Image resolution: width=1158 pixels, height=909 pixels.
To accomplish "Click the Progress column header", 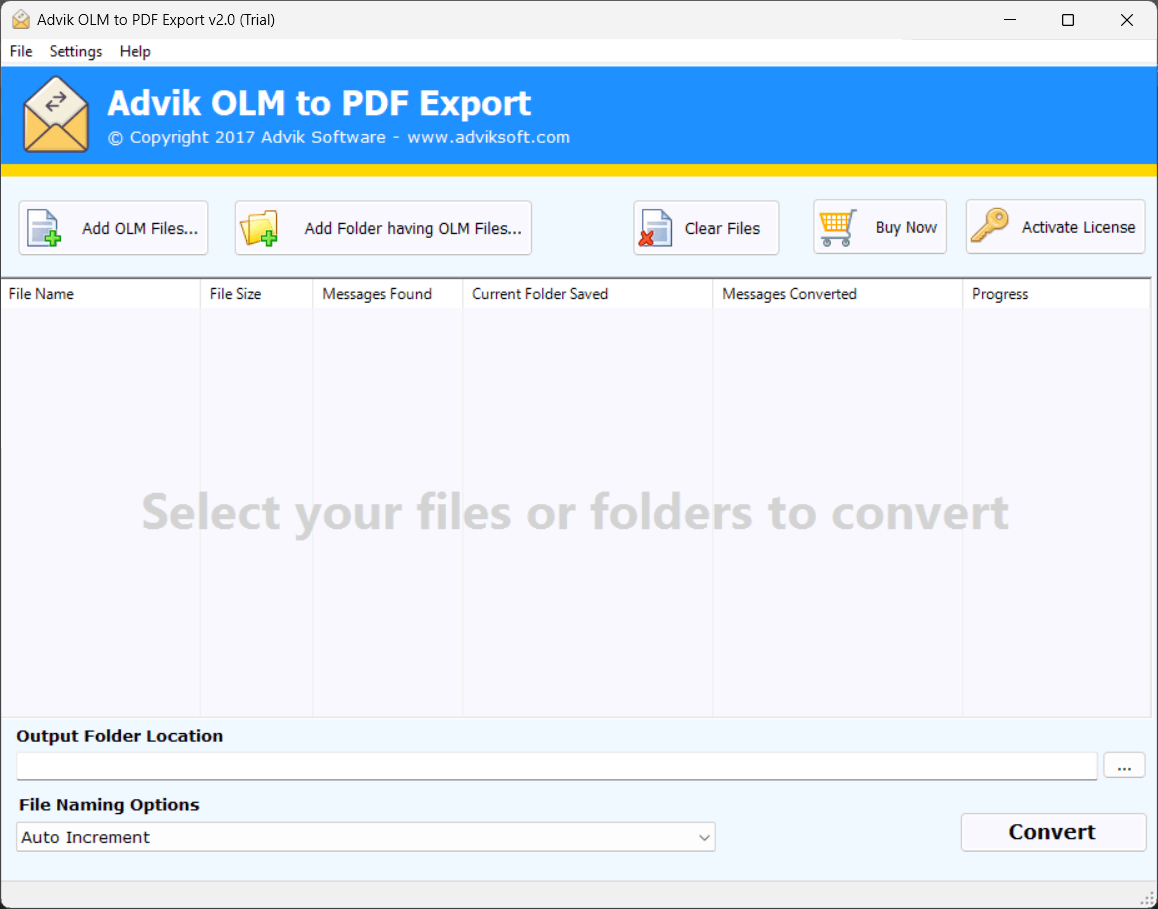I will [1056, 294].
